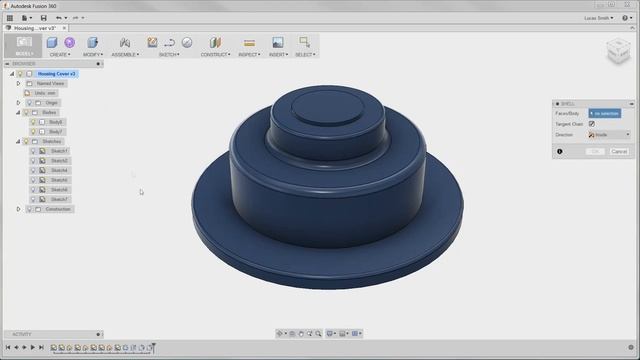Expand the Named Views node

pyautogui.click(x=18, y=84)
